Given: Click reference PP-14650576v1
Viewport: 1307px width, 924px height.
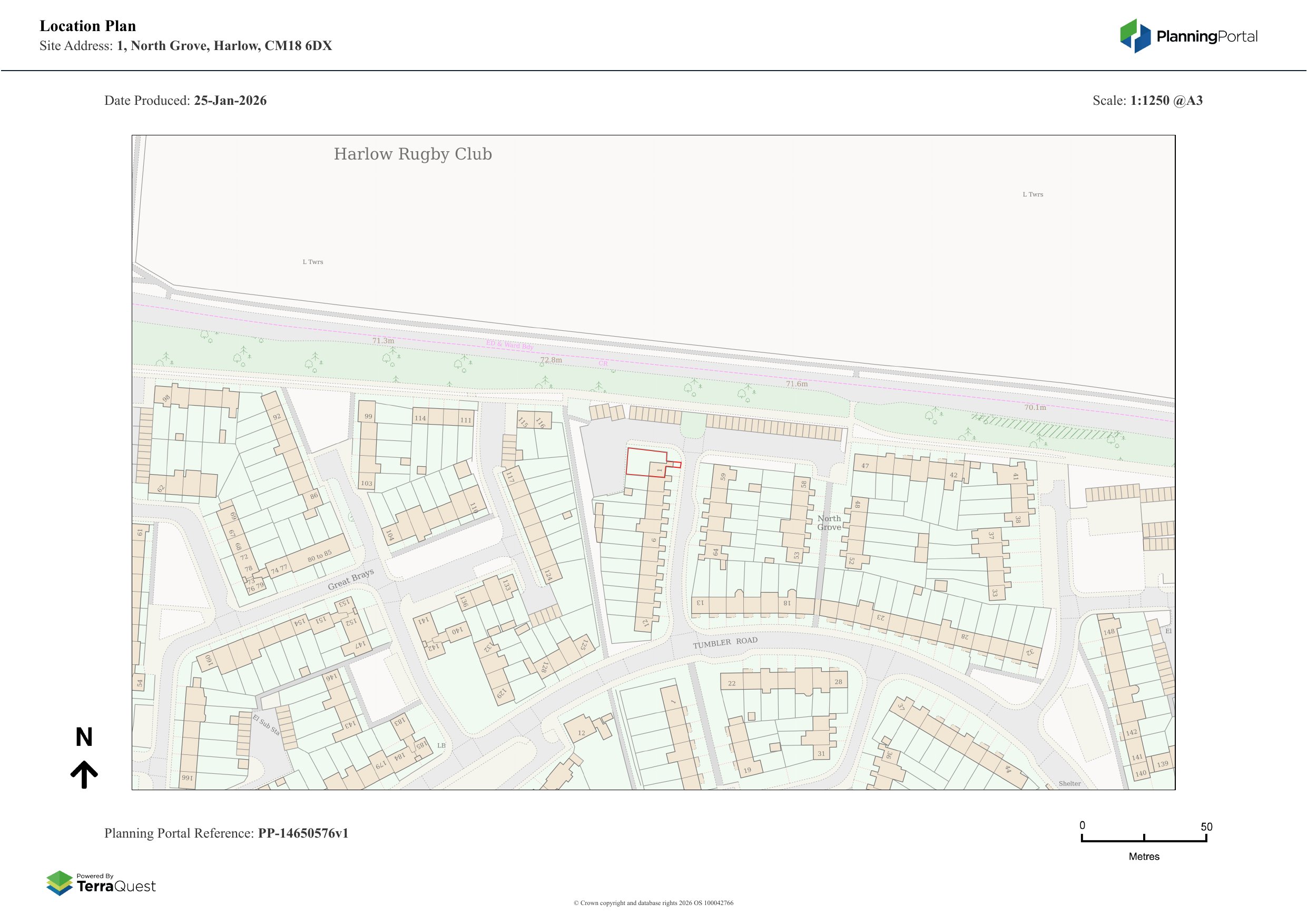Looking at the screenshot, I should tap(303, 833).
